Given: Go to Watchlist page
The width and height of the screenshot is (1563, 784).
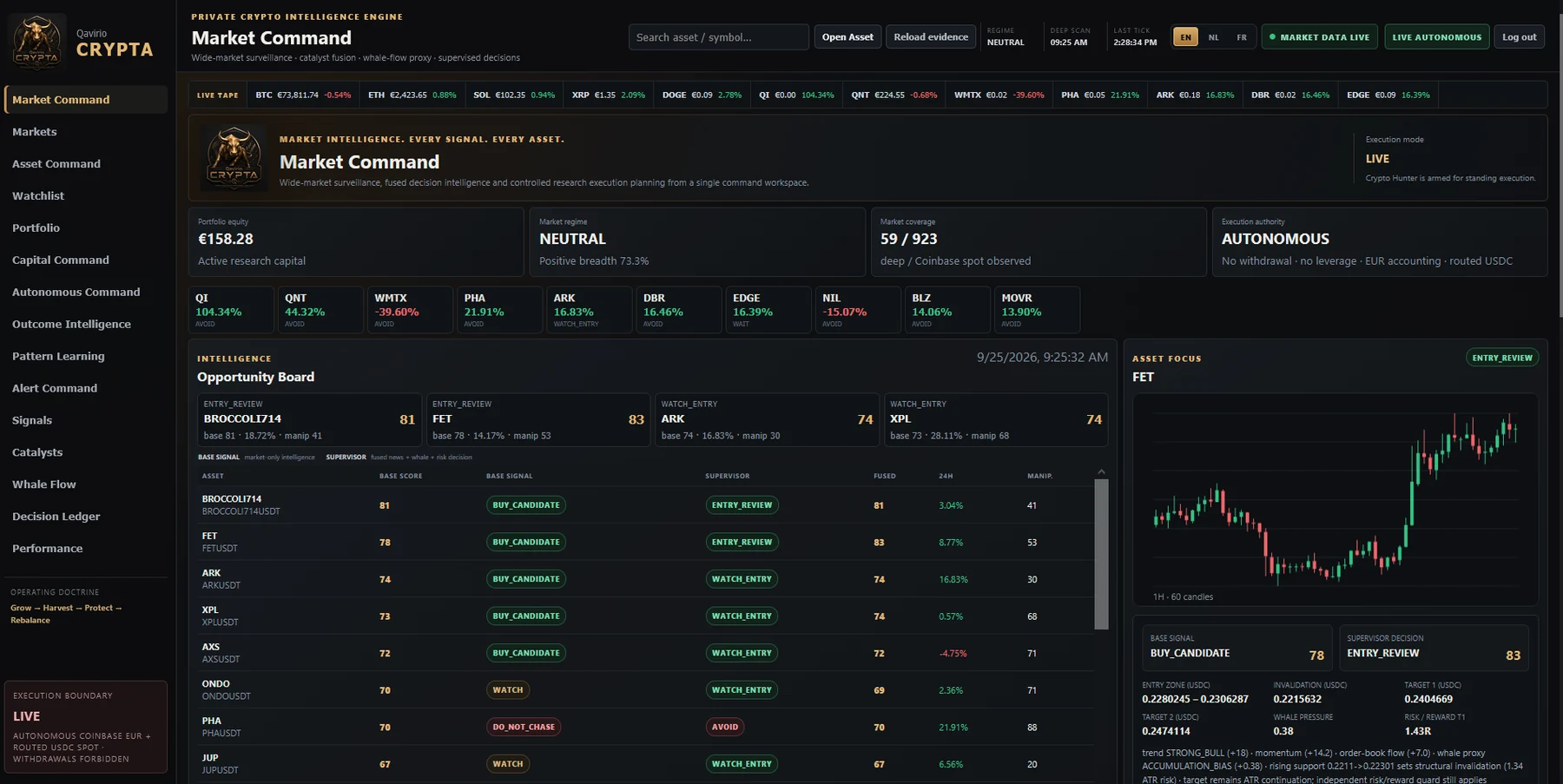Looking at the screenshot, I should coord(85,196).
